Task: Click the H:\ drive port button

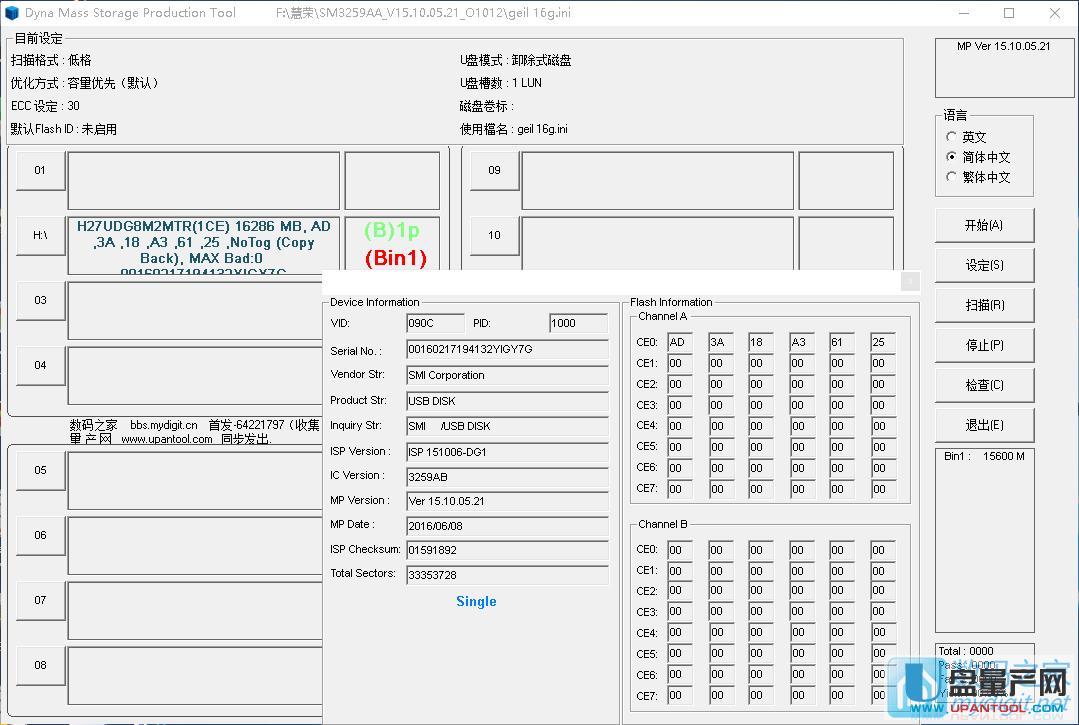Action: [x=40, y=235]
